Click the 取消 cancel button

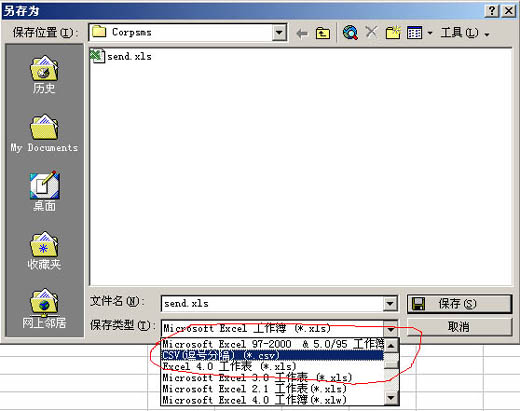tap(459, 327)
